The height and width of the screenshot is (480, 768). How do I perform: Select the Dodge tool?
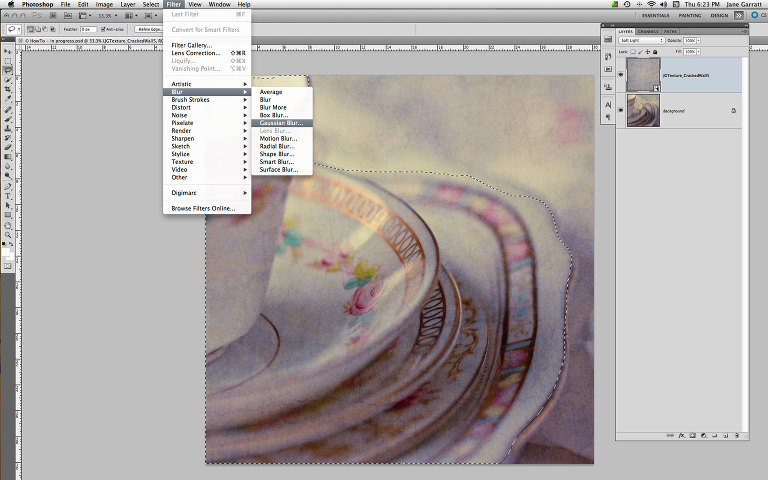(x=8, y=176)
